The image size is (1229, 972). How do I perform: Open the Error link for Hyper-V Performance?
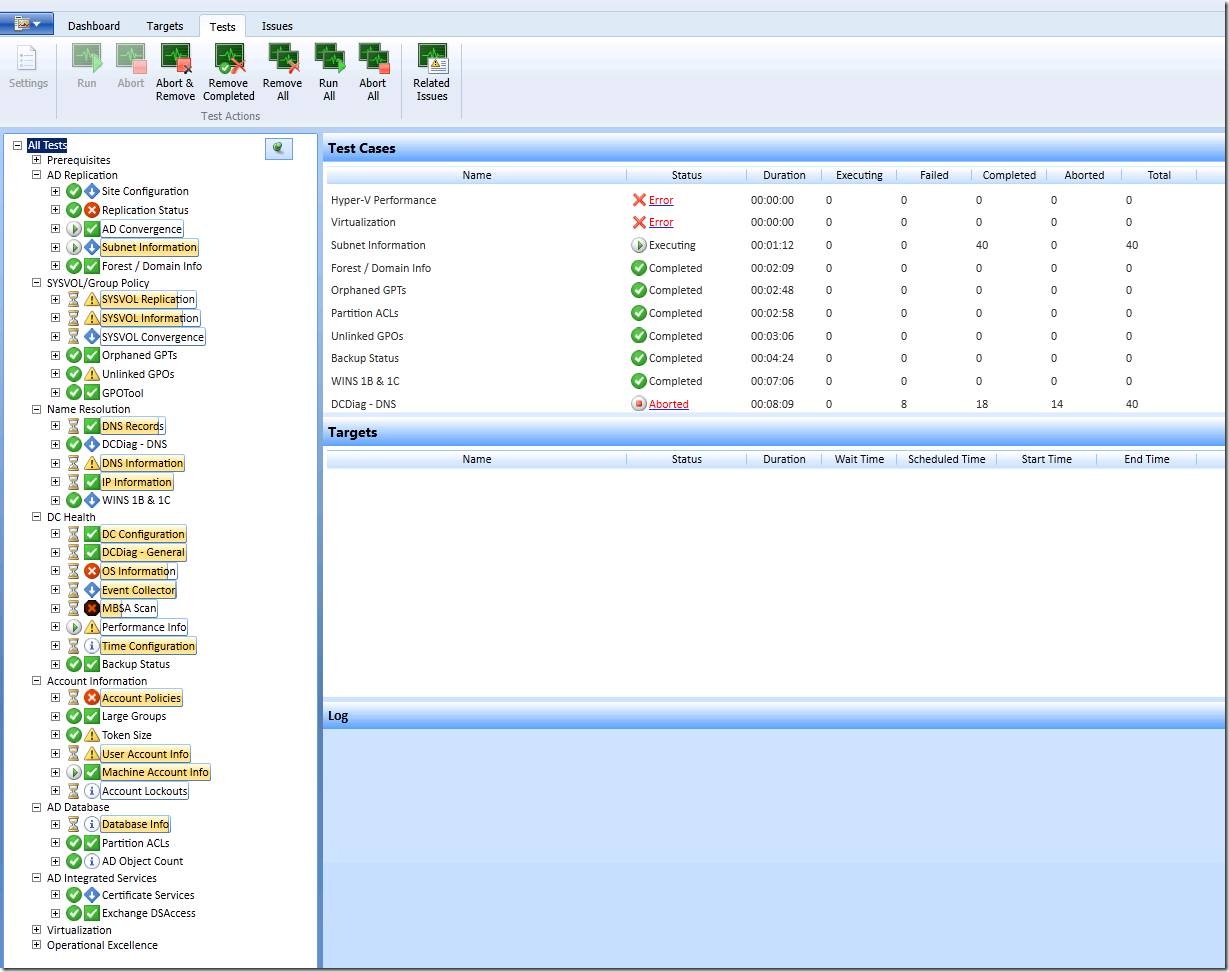point(661,200)
